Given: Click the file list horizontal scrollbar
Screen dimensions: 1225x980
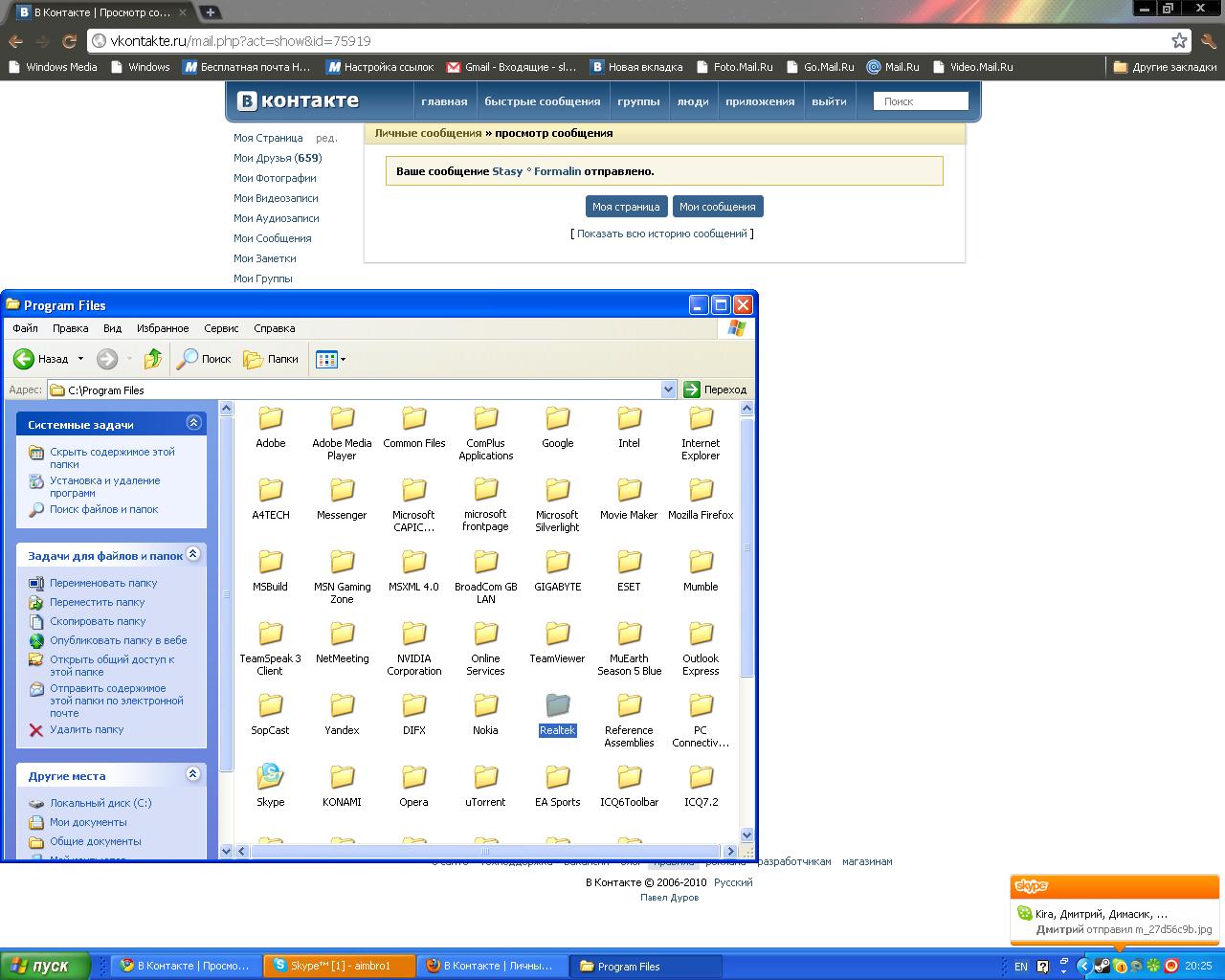Looking at the screenshot, I should [484, 851].
